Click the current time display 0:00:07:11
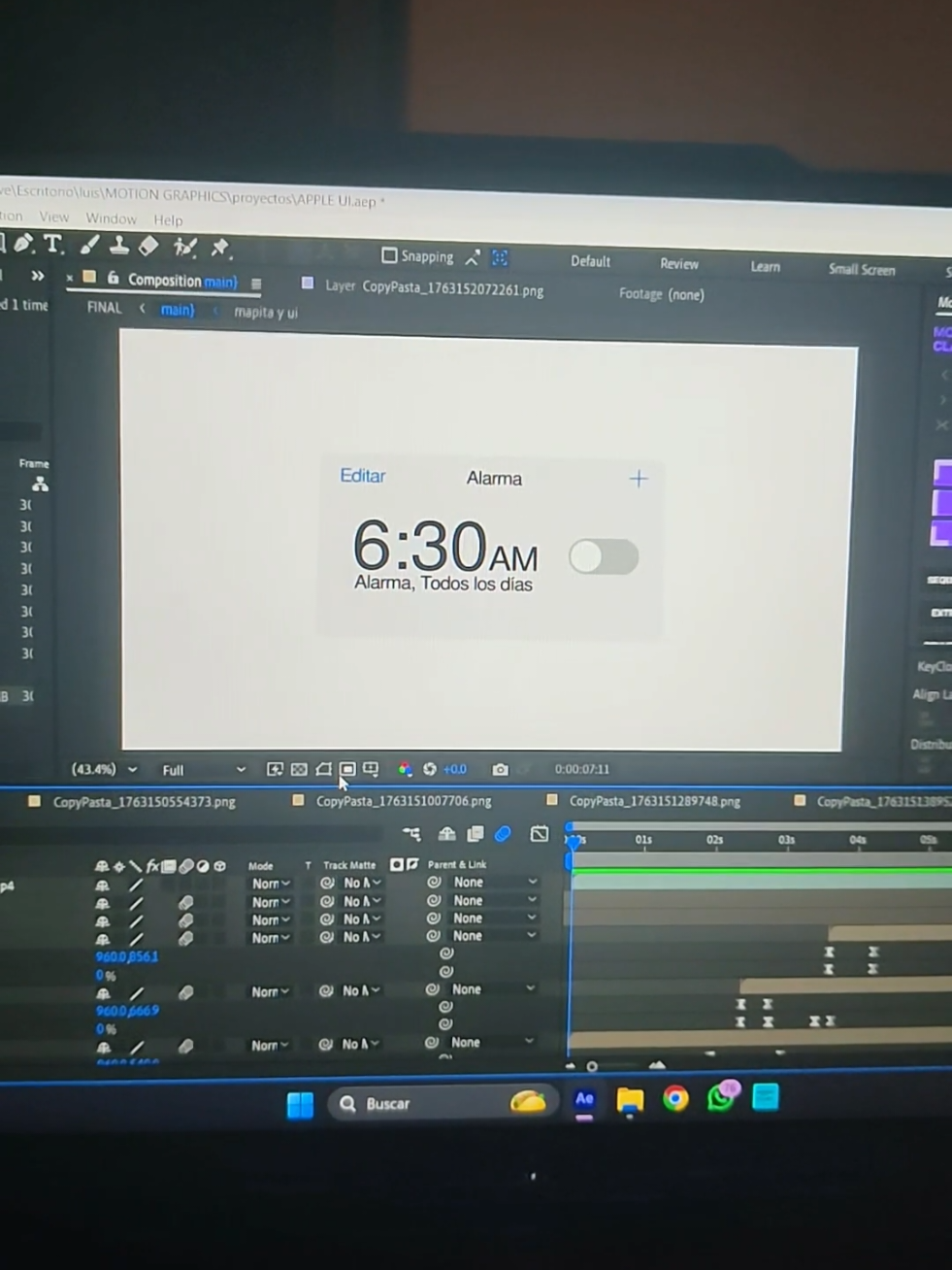Viewport: 952px width, 1270px height. 582,768
